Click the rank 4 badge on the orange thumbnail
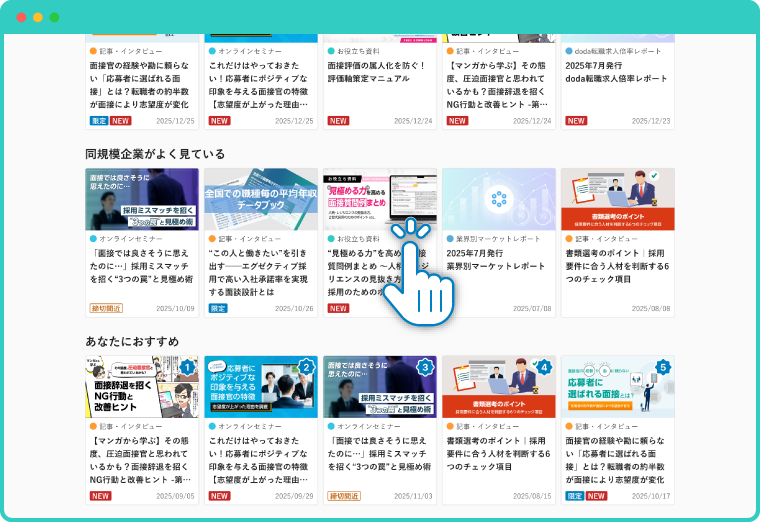Screen dimensions: 760x522 (544, 368)
